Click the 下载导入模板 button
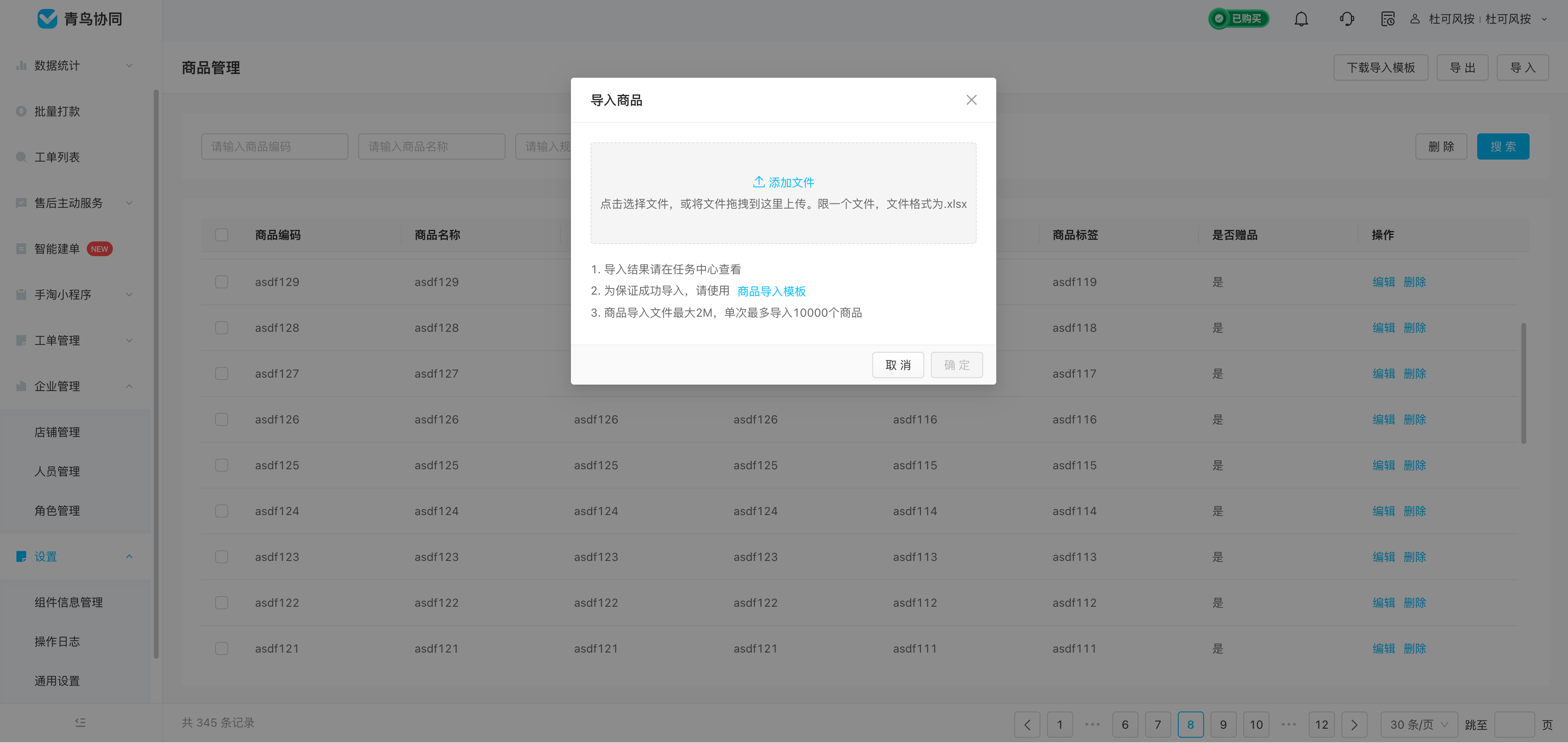This screenshot has width=1568, height=743. pos(1381,68)
